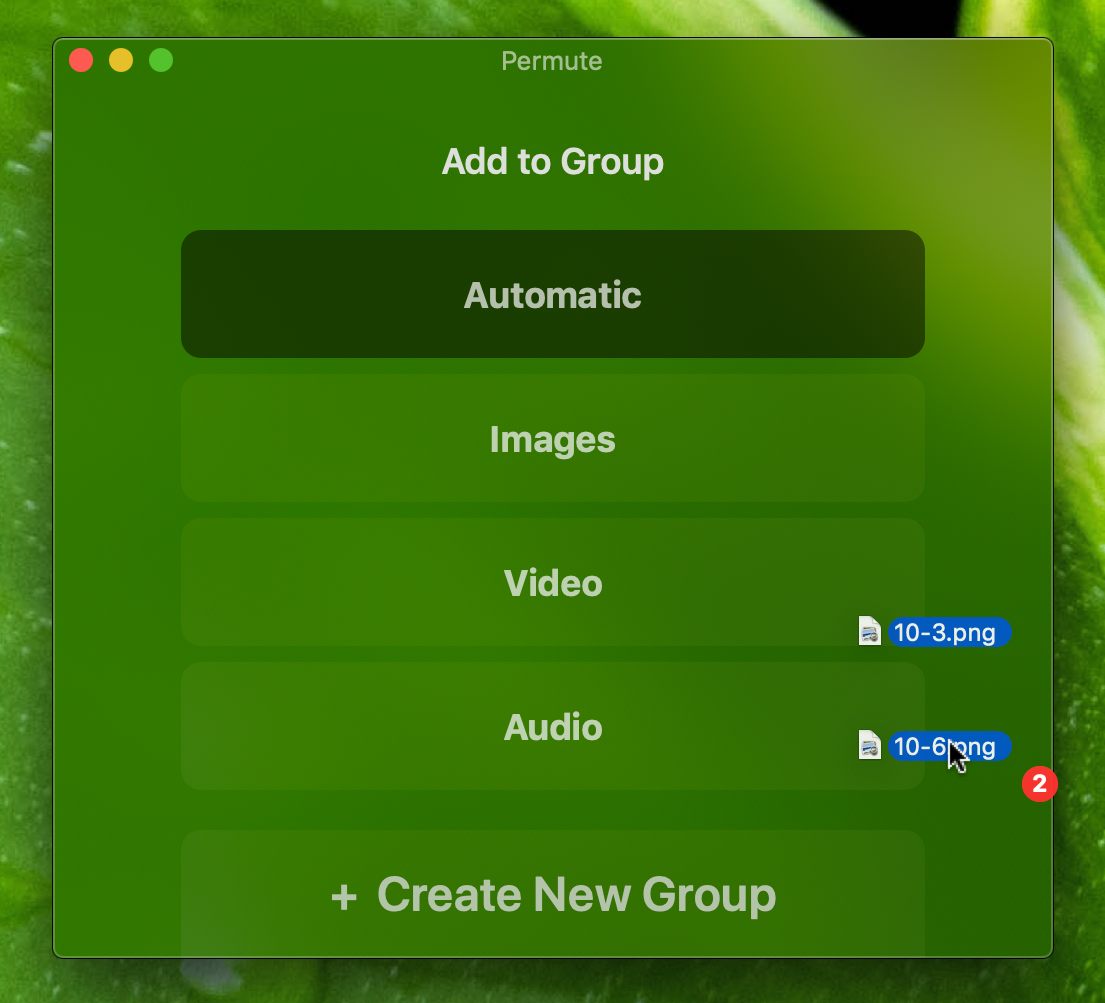Click the Permute window title
1105x1003 pixels.
[552, 61]
